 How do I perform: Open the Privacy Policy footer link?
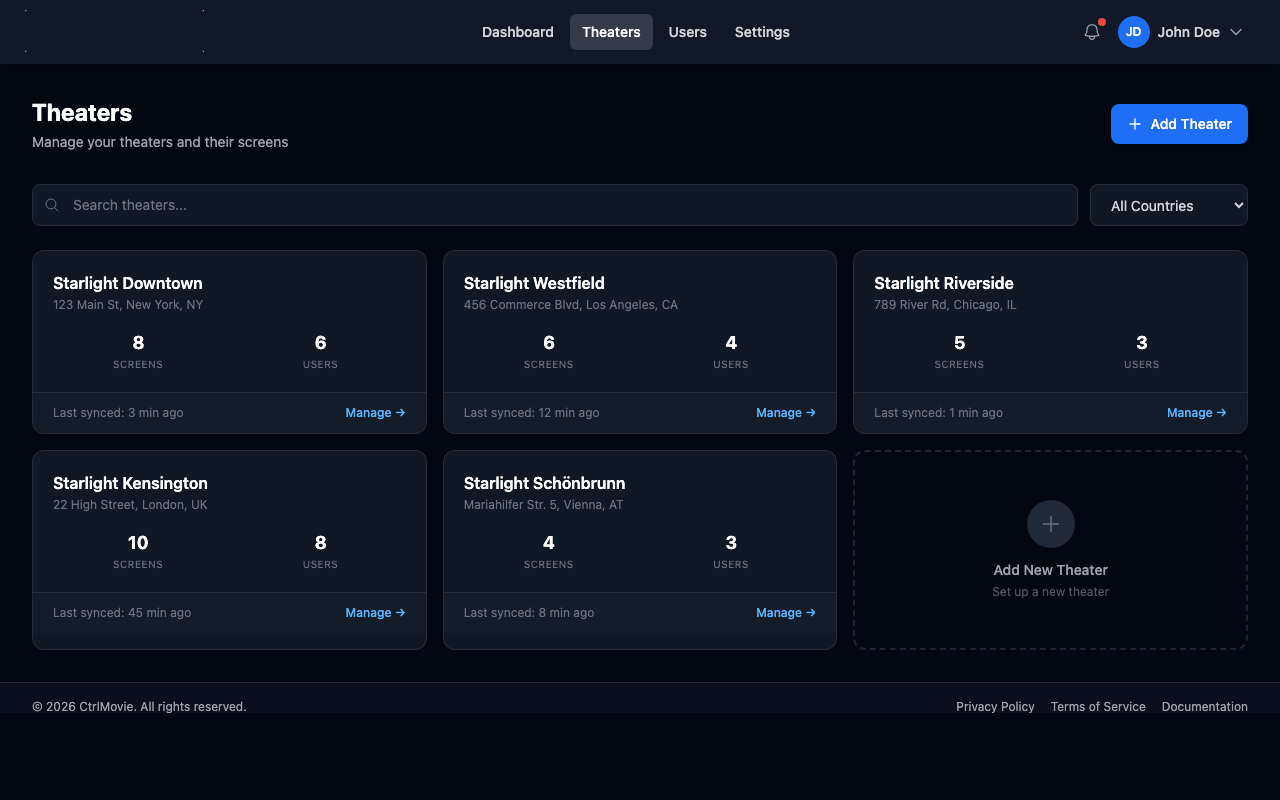995,707
